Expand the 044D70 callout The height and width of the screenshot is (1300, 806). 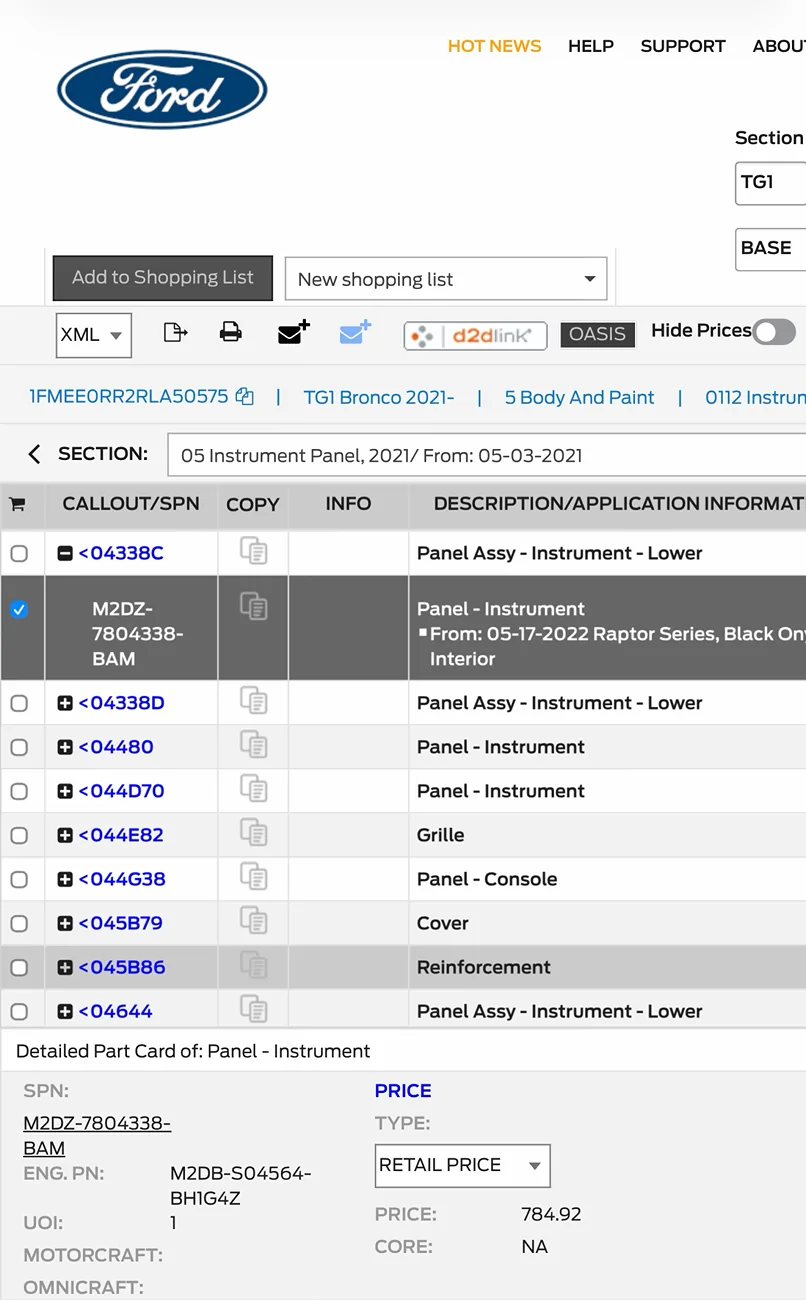(x=65, y=791)
